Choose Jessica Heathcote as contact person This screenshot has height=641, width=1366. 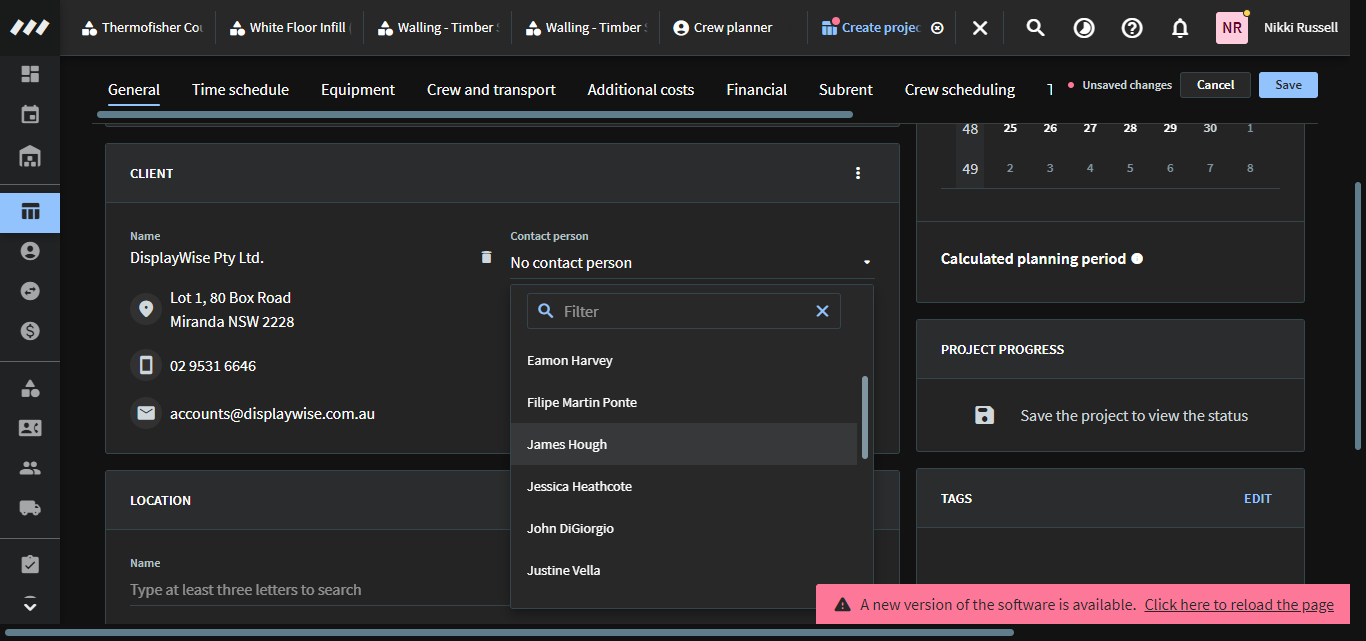(x=579, y=486)
